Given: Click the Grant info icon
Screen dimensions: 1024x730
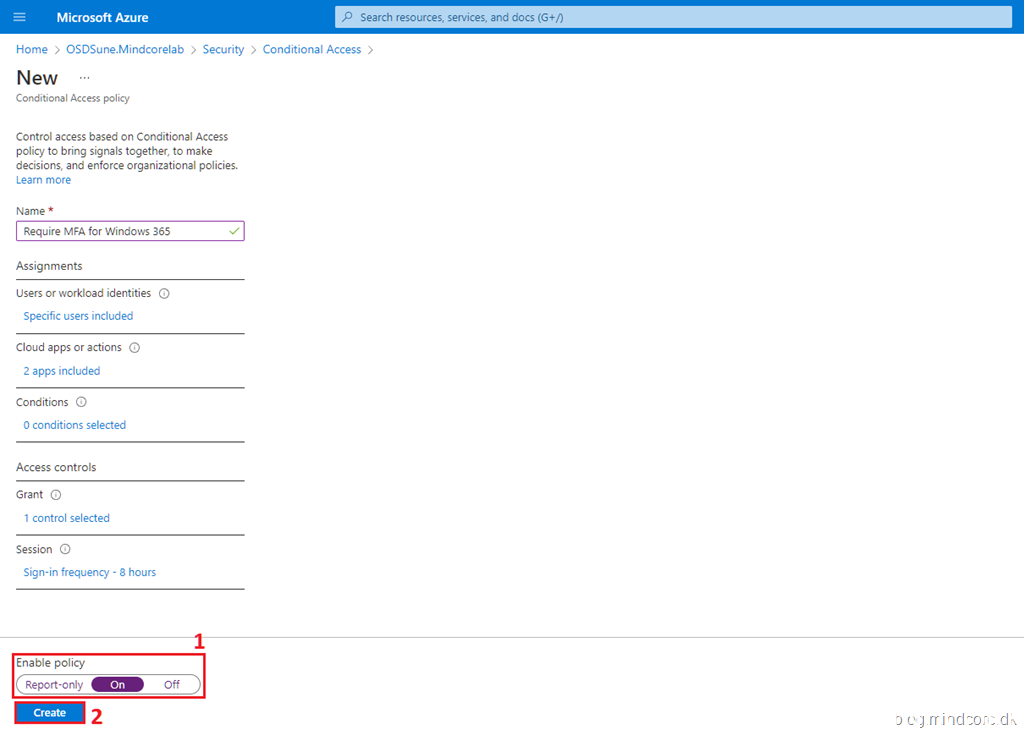Looking at the screenshot, I should tap(56, 495).
